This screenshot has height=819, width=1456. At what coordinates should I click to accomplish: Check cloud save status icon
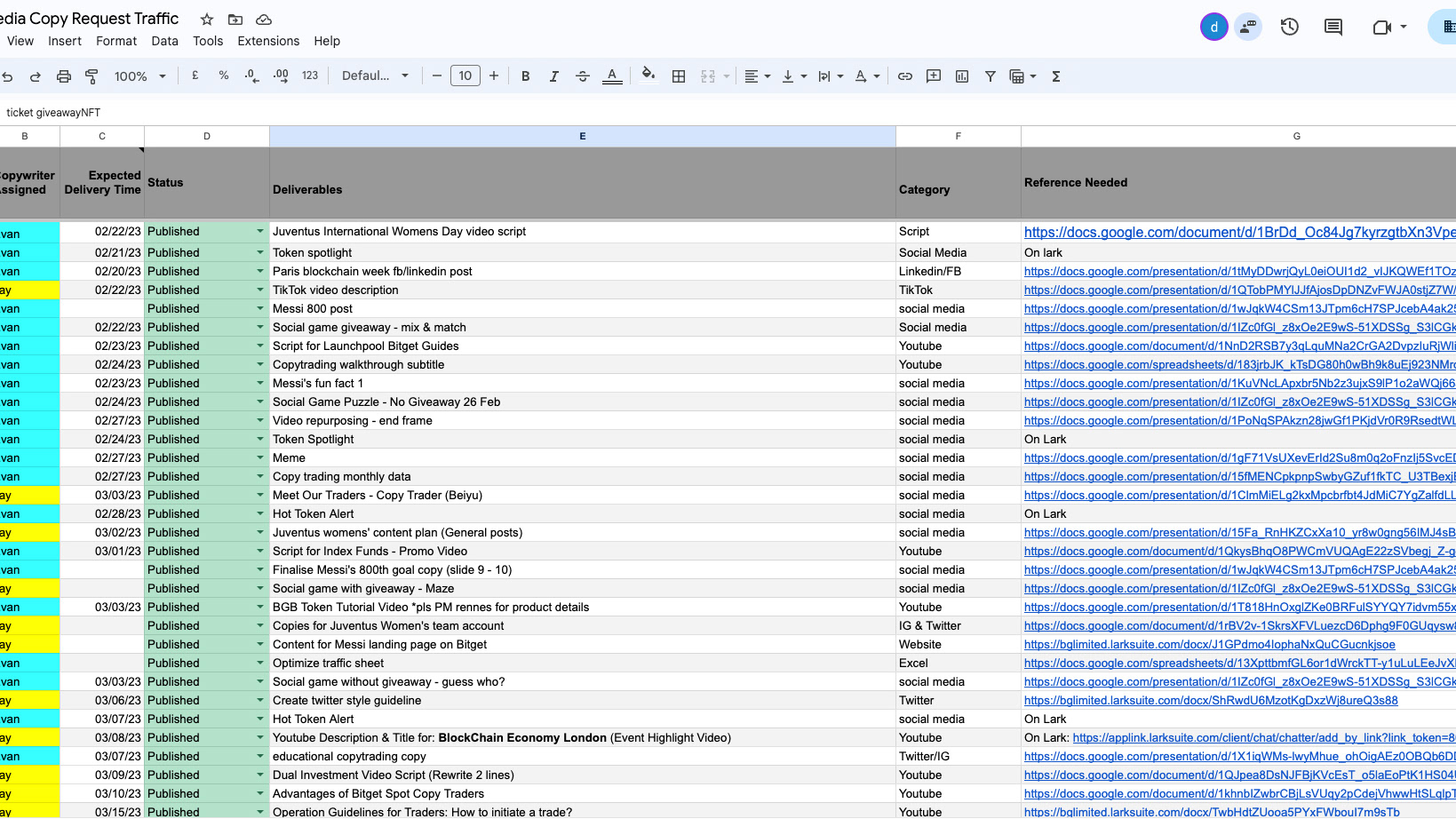[264, 20]
